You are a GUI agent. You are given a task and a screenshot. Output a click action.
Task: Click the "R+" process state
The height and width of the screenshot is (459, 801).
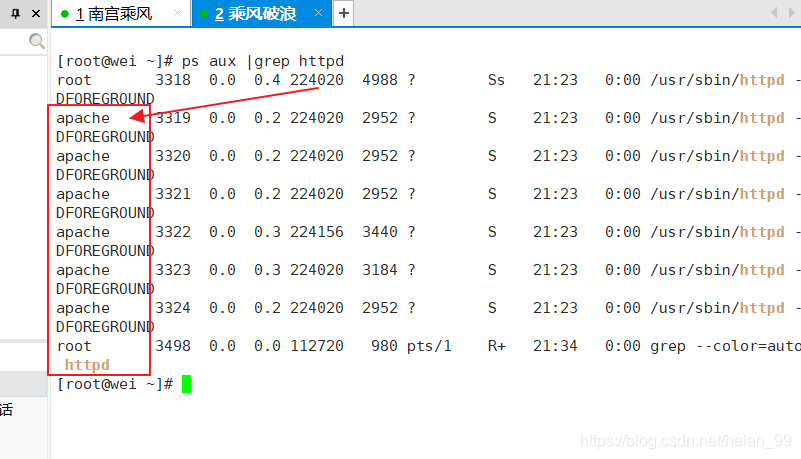tap(497, 346)
